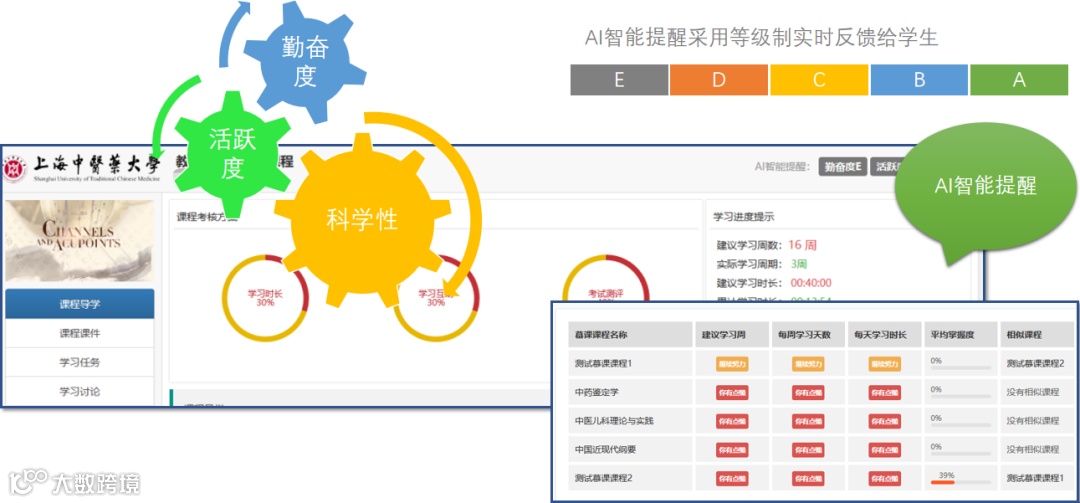Click 没有相似课程 in the 中药鉴定学 row
1080x503 pixels.
point(1032,392)
